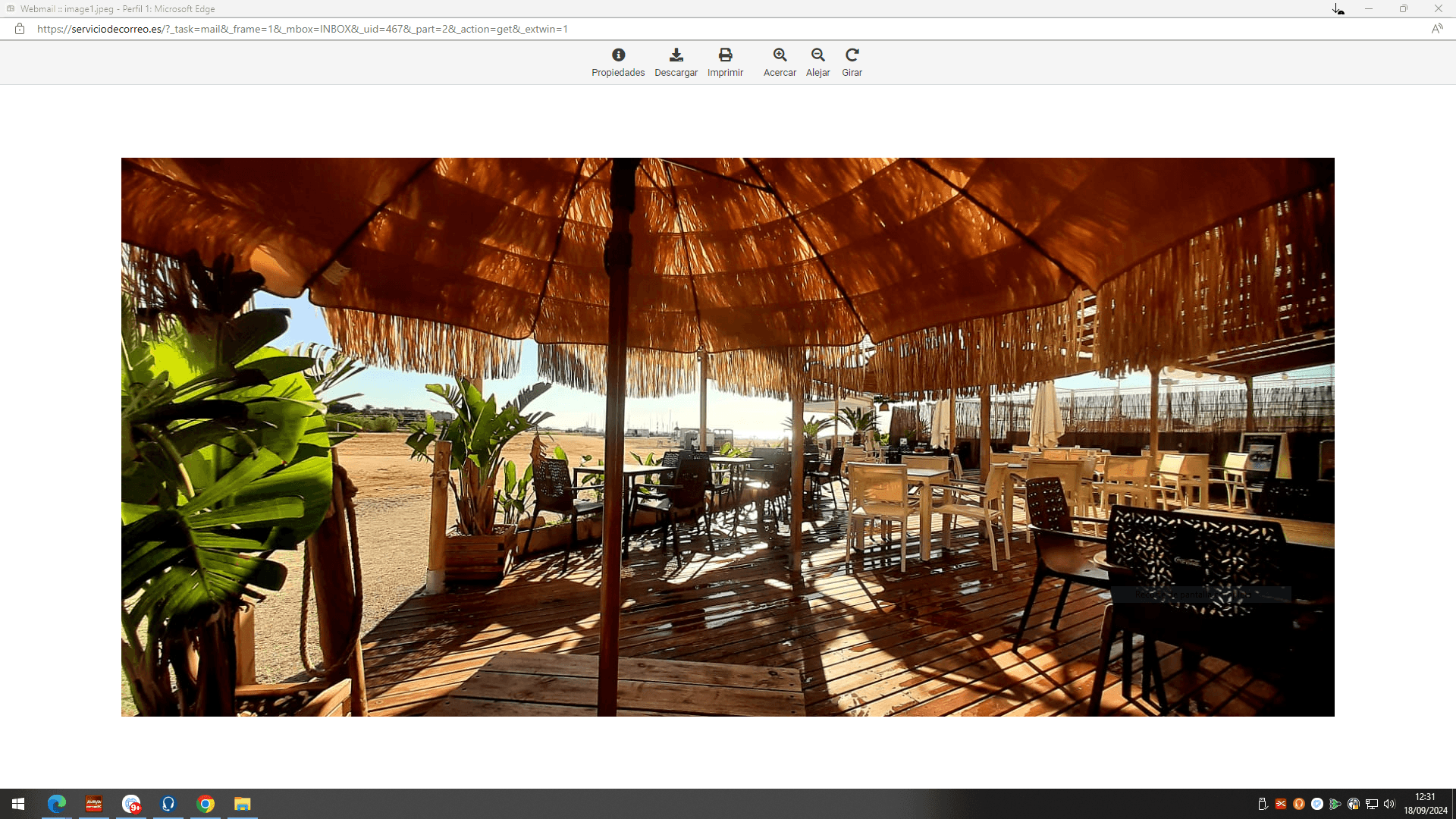This screenshot has width=1456, height=819.
Task: Open Google Chrome from taskbar
Action: 206,804
